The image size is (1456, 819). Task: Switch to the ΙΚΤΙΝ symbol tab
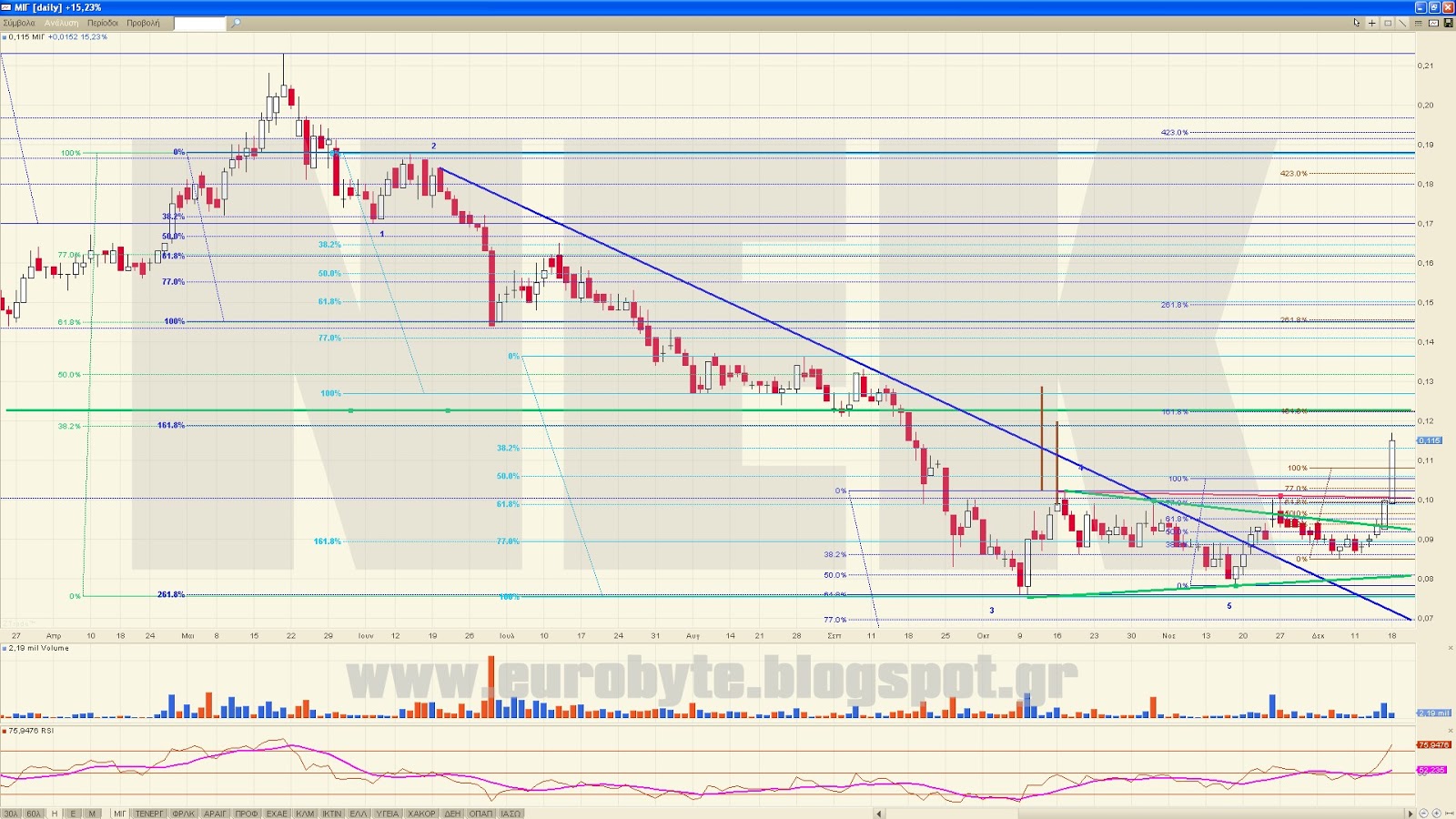(332, 814)
